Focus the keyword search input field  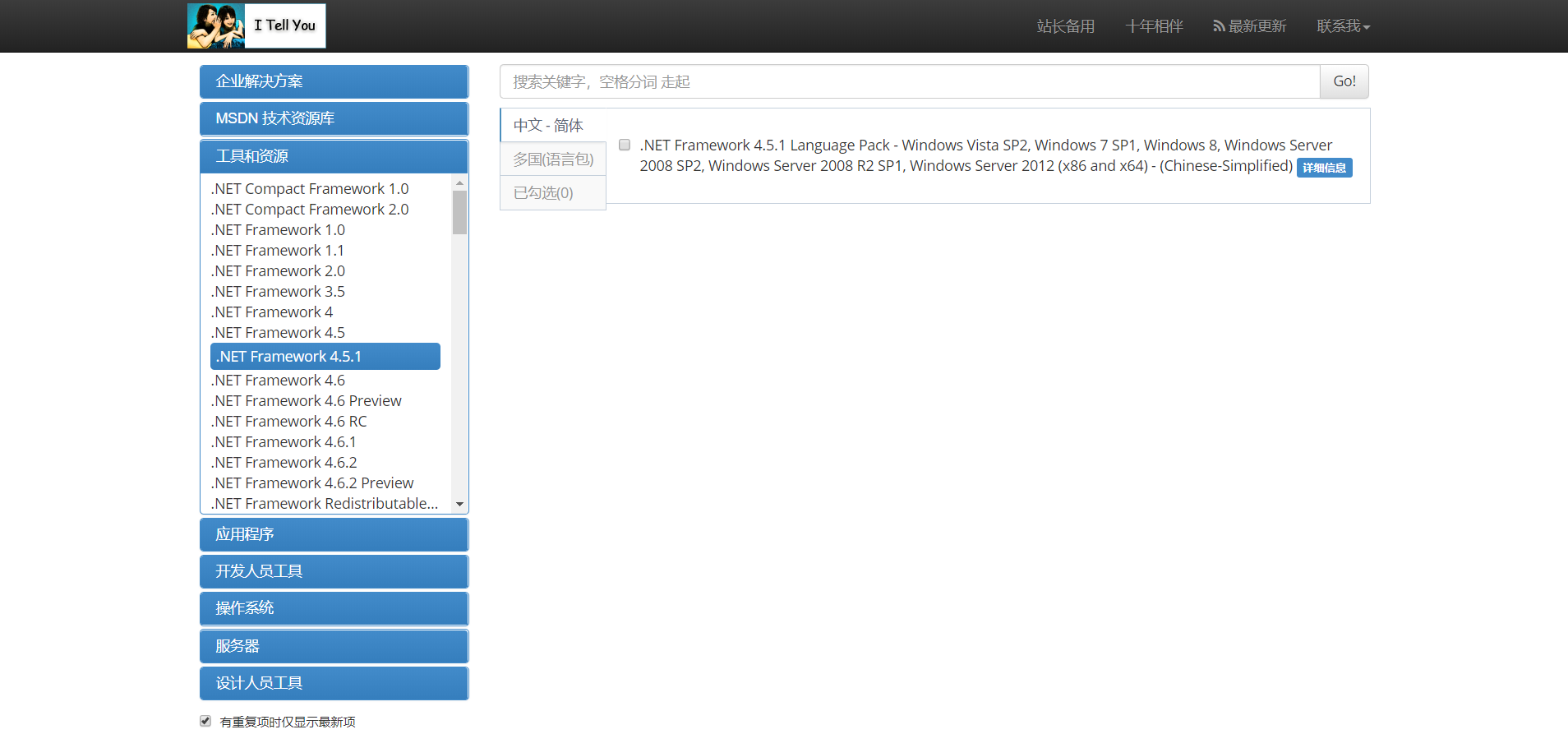tap(910, 81)
